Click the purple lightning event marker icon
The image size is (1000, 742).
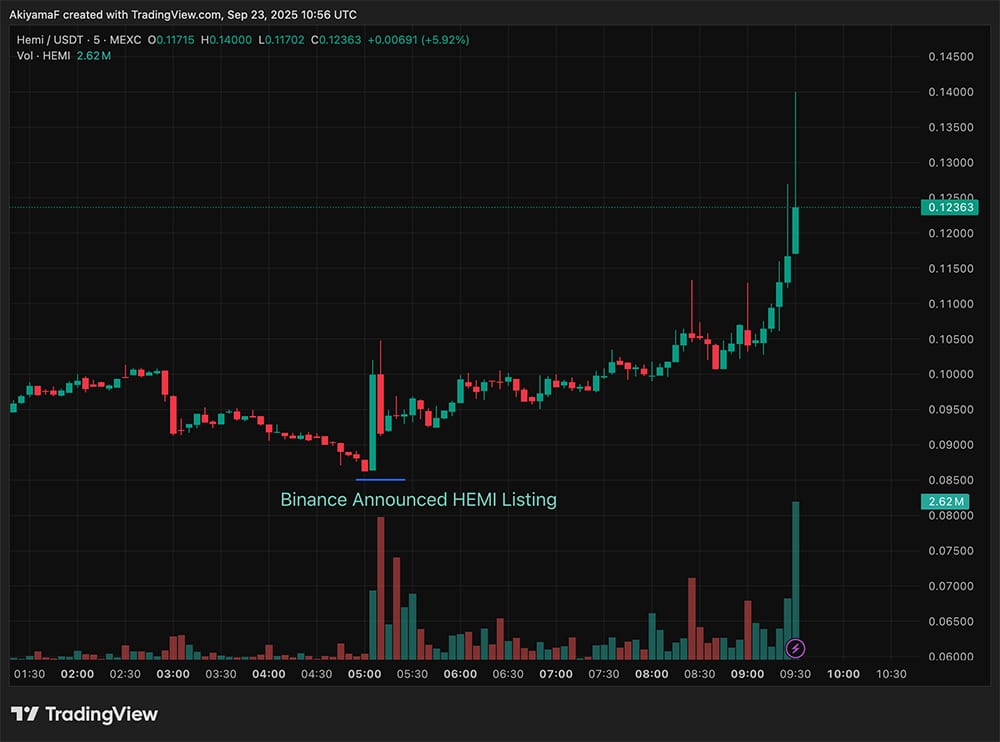[x=795, y=649]
